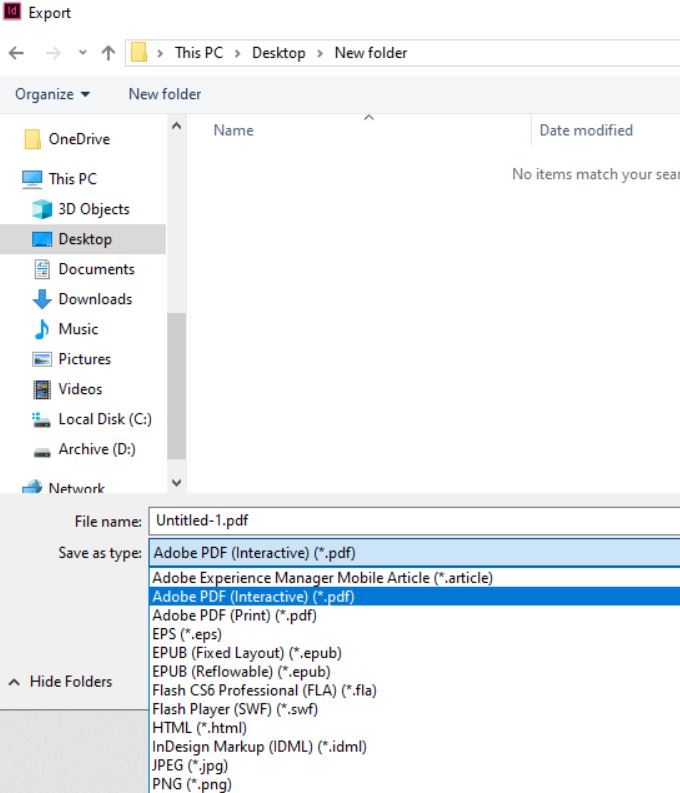Select Music library in sidebar
The width and height of the screenshot is (680, 793).
click(77, 329)
